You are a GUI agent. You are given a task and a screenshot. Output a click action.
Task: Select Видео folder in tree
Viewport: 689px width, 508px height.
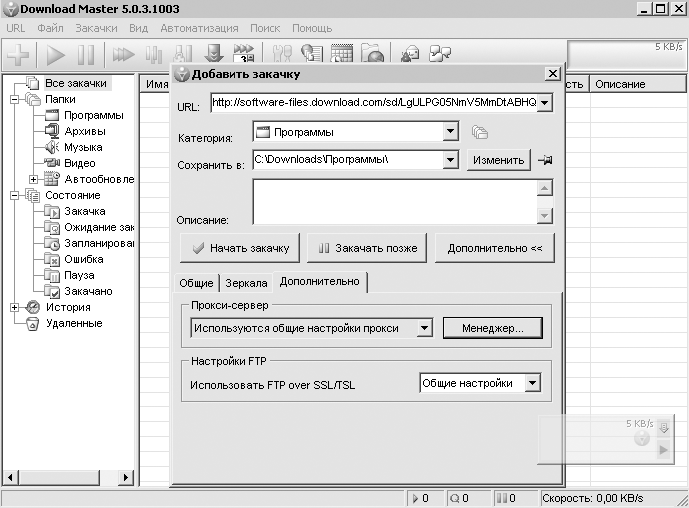(x=80, y=163)
